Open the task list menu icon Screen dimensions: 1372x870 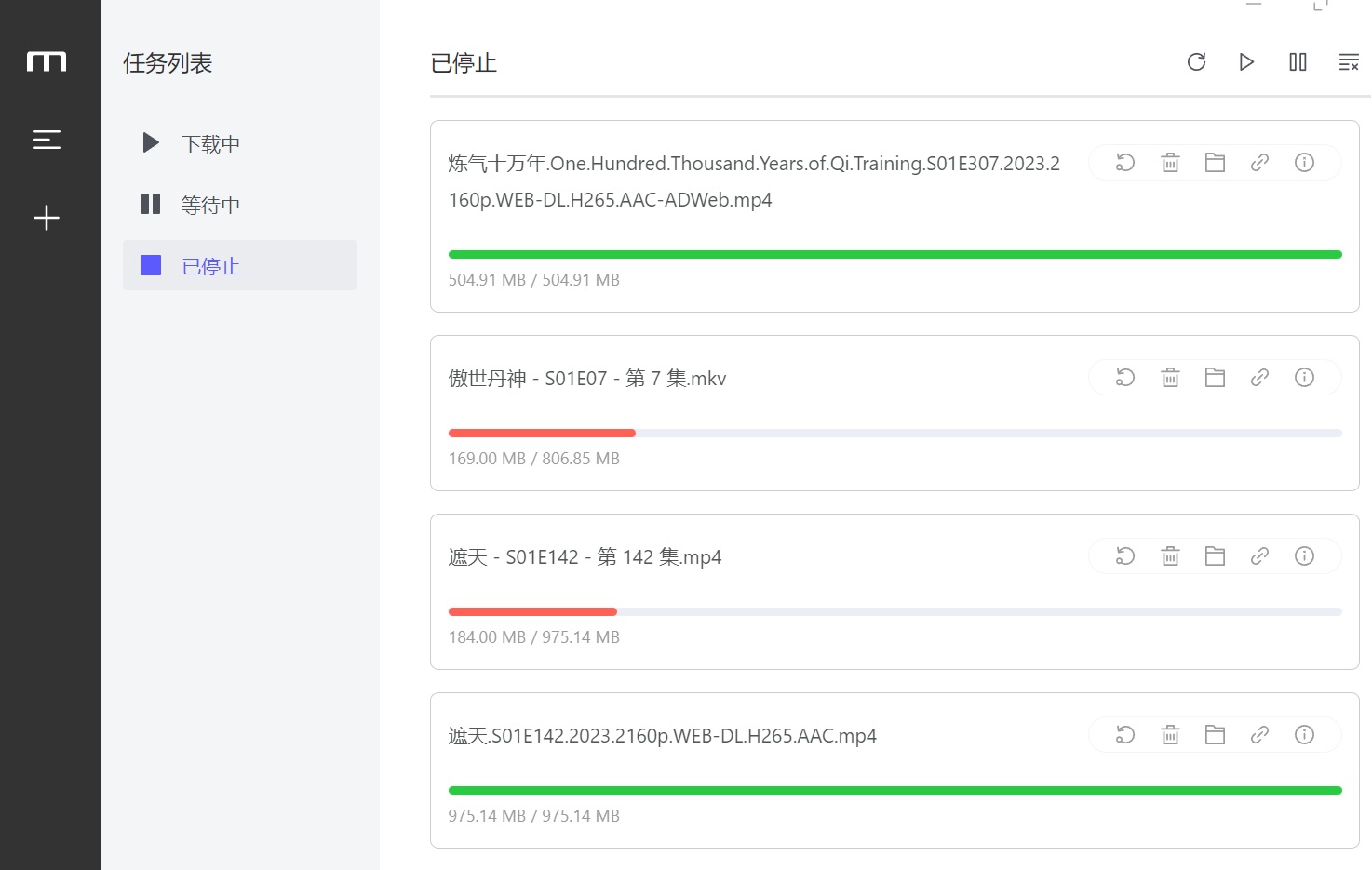point(47,140)
